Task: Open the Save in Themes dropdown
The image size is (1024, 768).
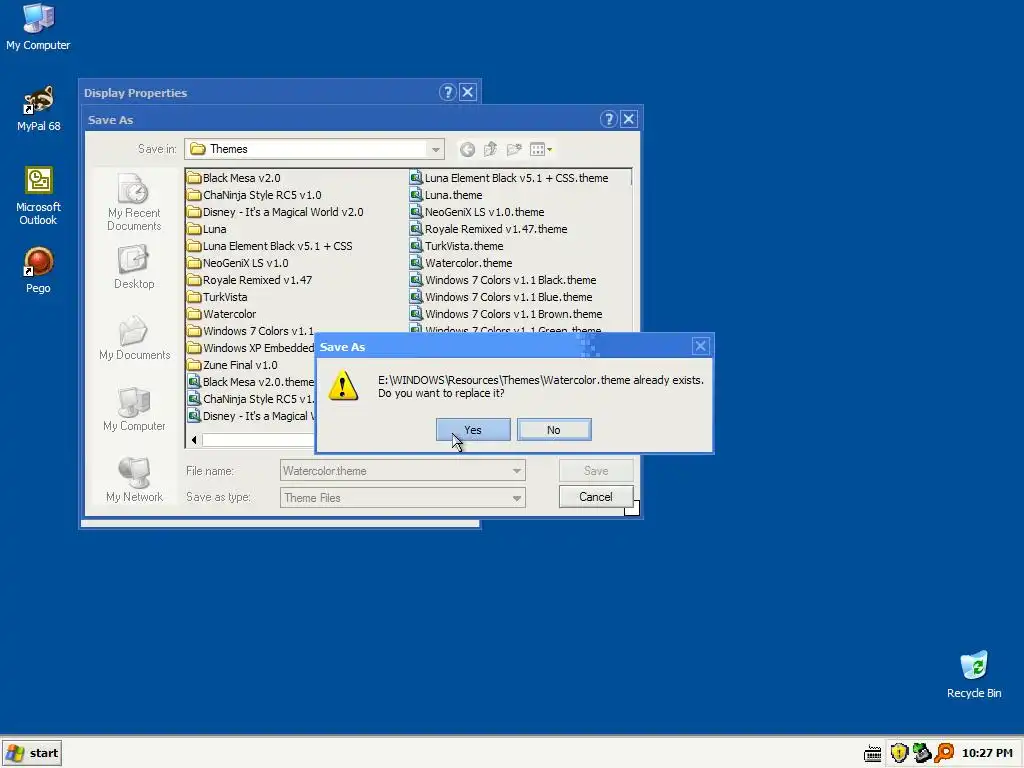Action: [x=435, y=150]
